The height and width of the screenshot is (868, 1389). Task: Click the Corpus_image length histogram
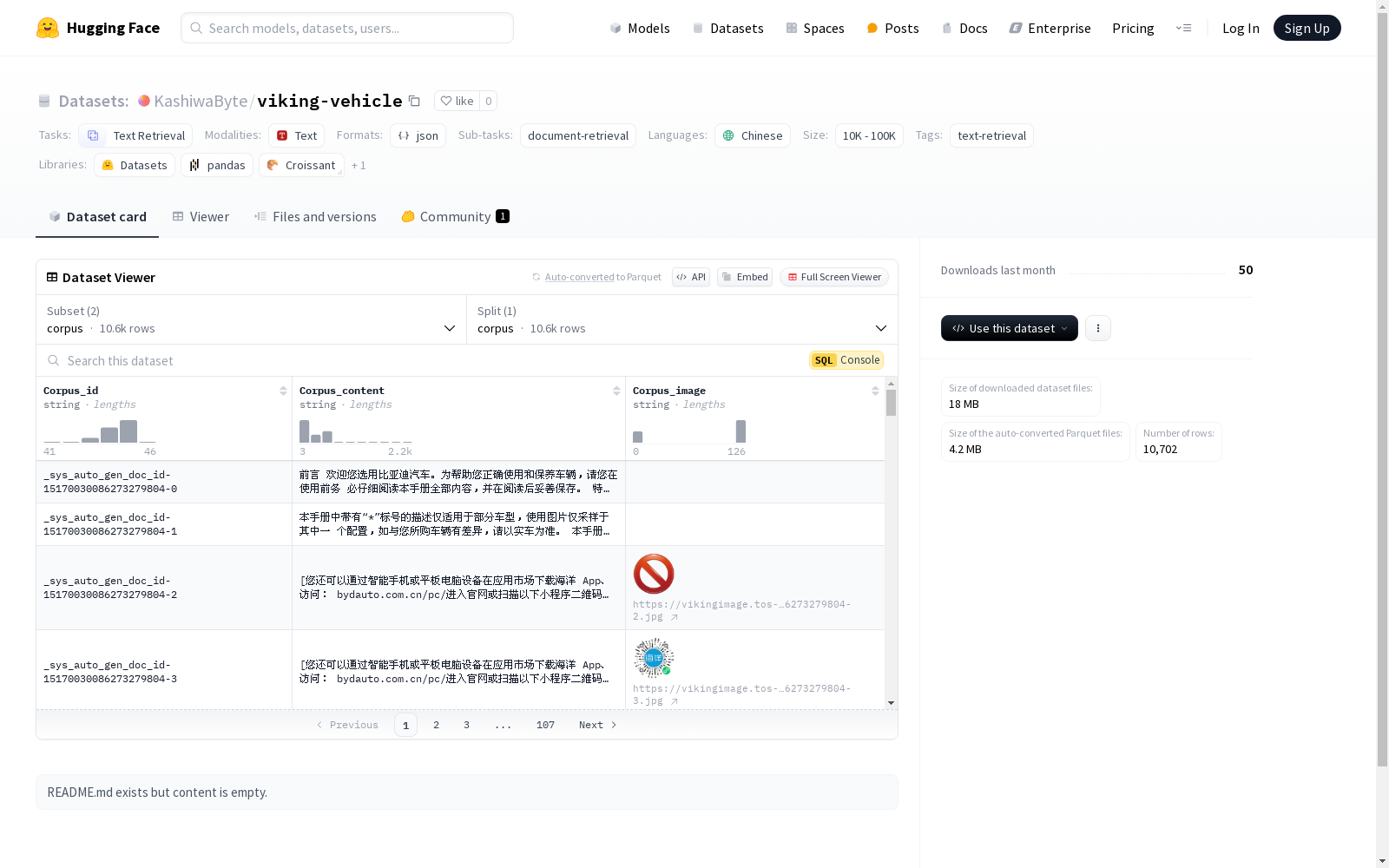[x=689, y=432]
